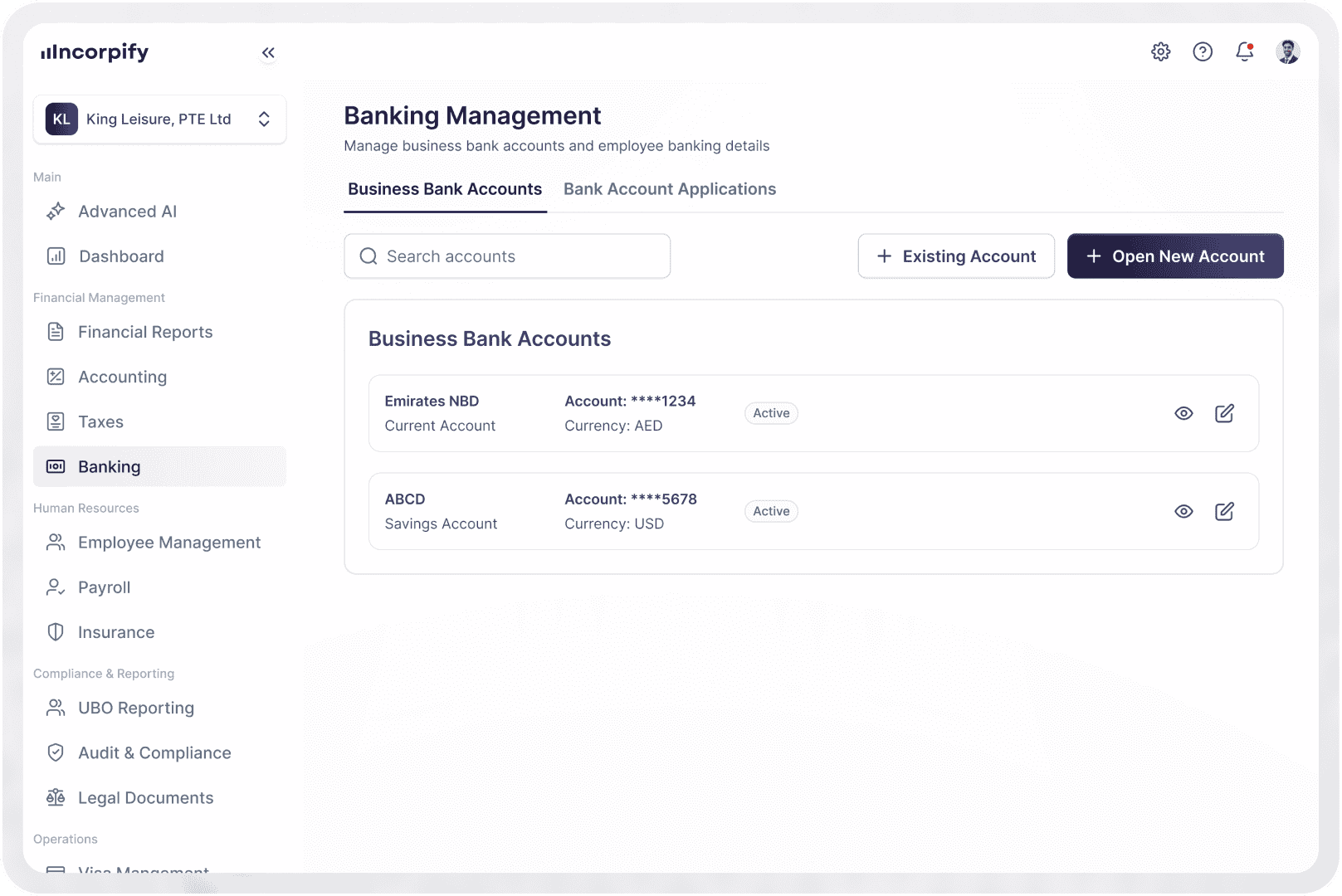Show details for the ABCD savings account
1342x896 pixels.
click(1183, 511)
